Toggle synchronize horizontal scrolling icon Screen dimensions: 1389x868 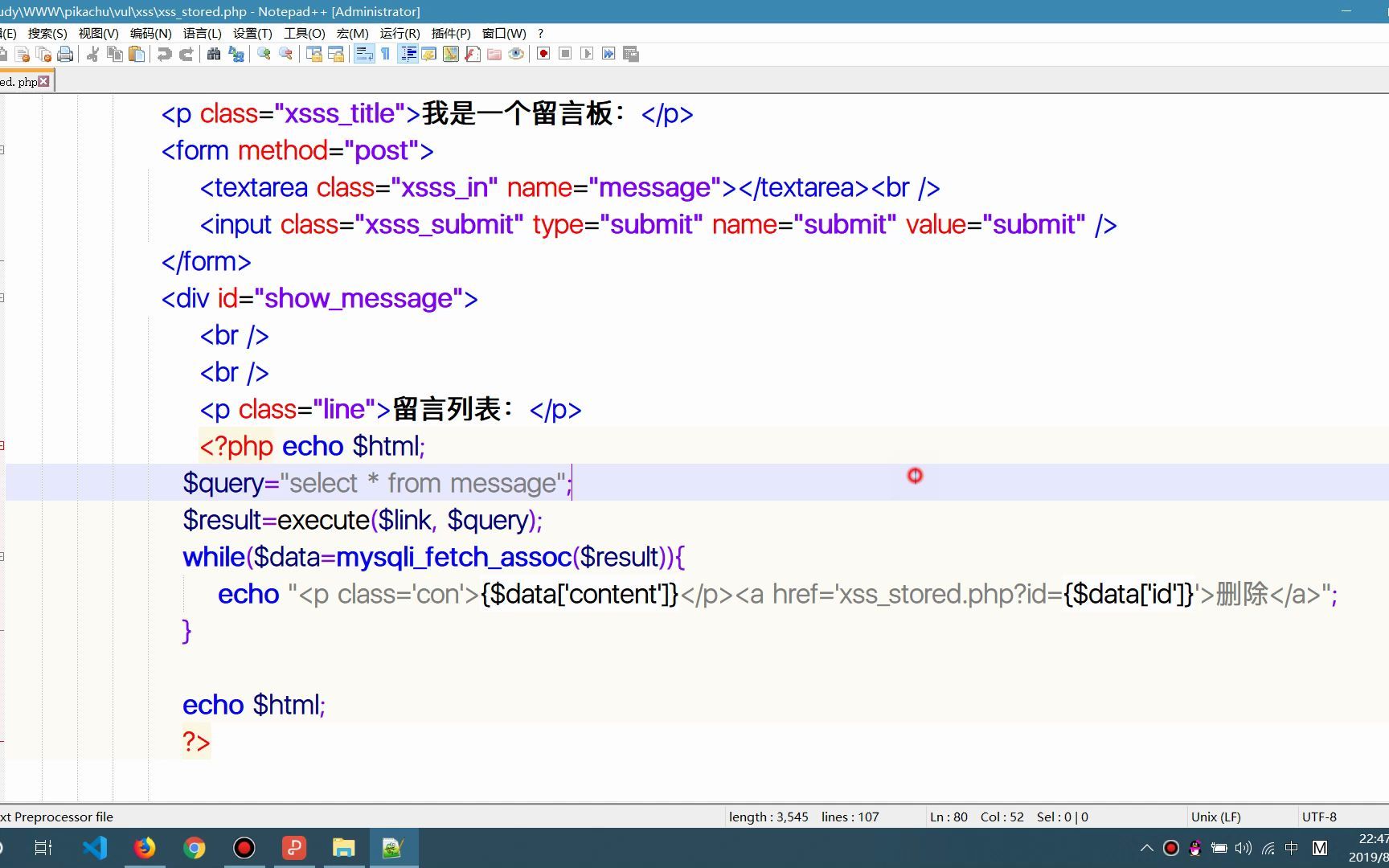click(335, 54)
